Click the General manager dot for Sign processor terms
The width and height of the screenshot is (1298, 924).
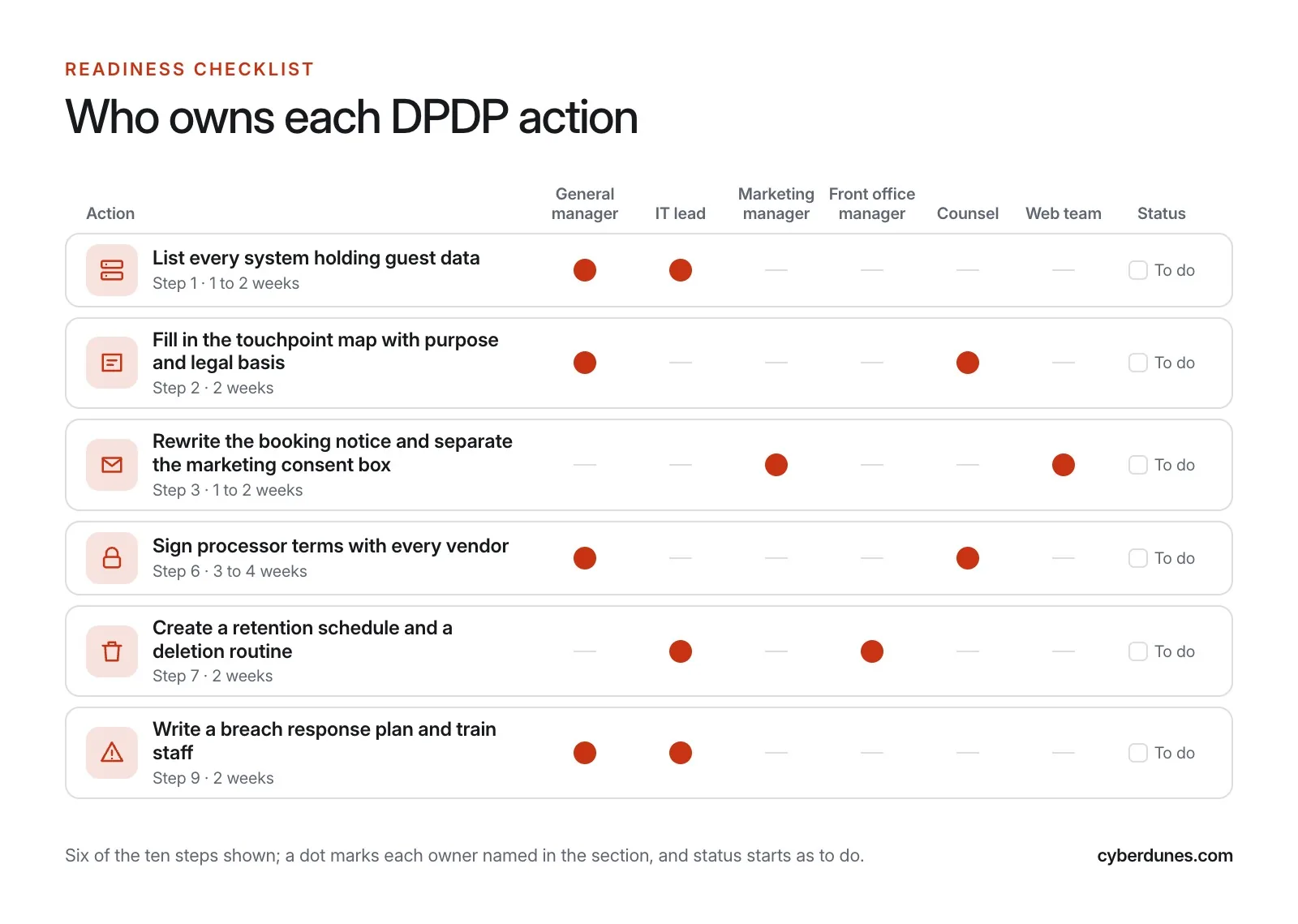[x=585, y=558]
